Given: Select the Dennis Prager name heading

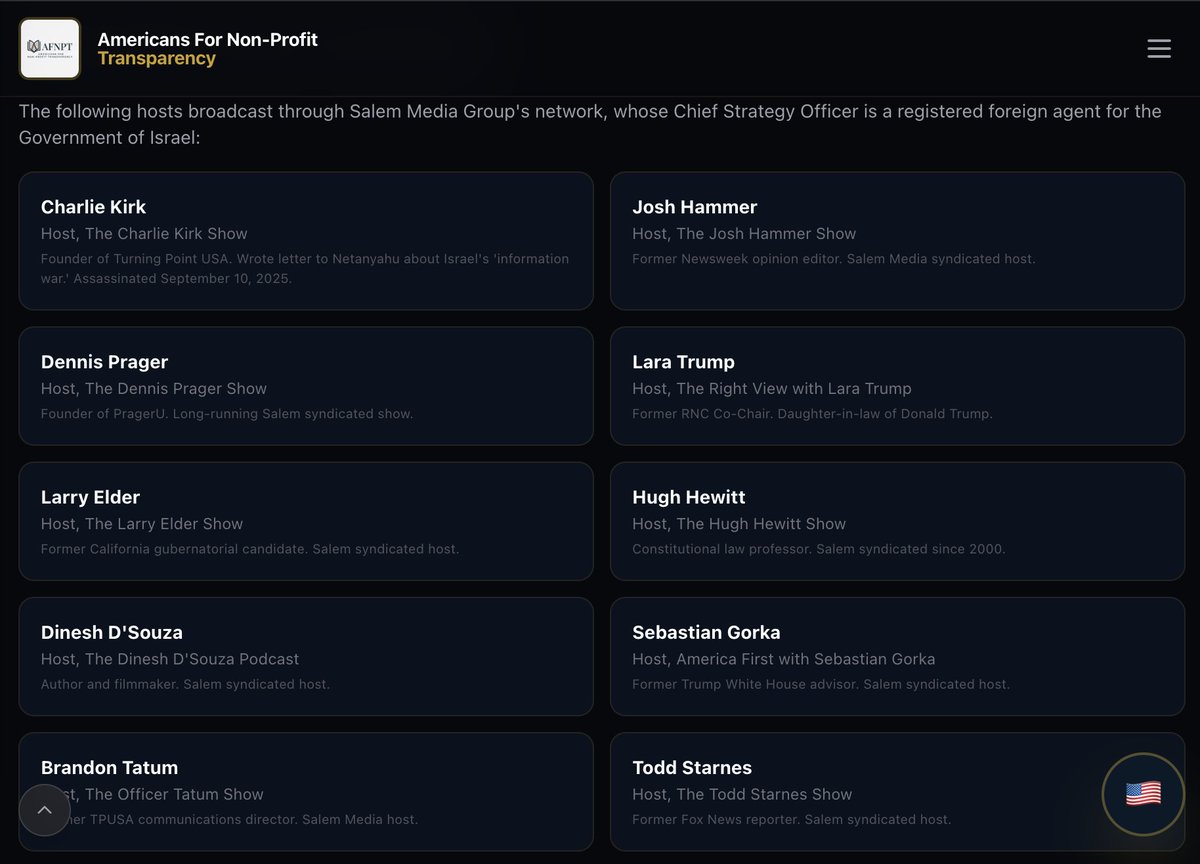Looking at the screenshot, I should coord(105,362).
